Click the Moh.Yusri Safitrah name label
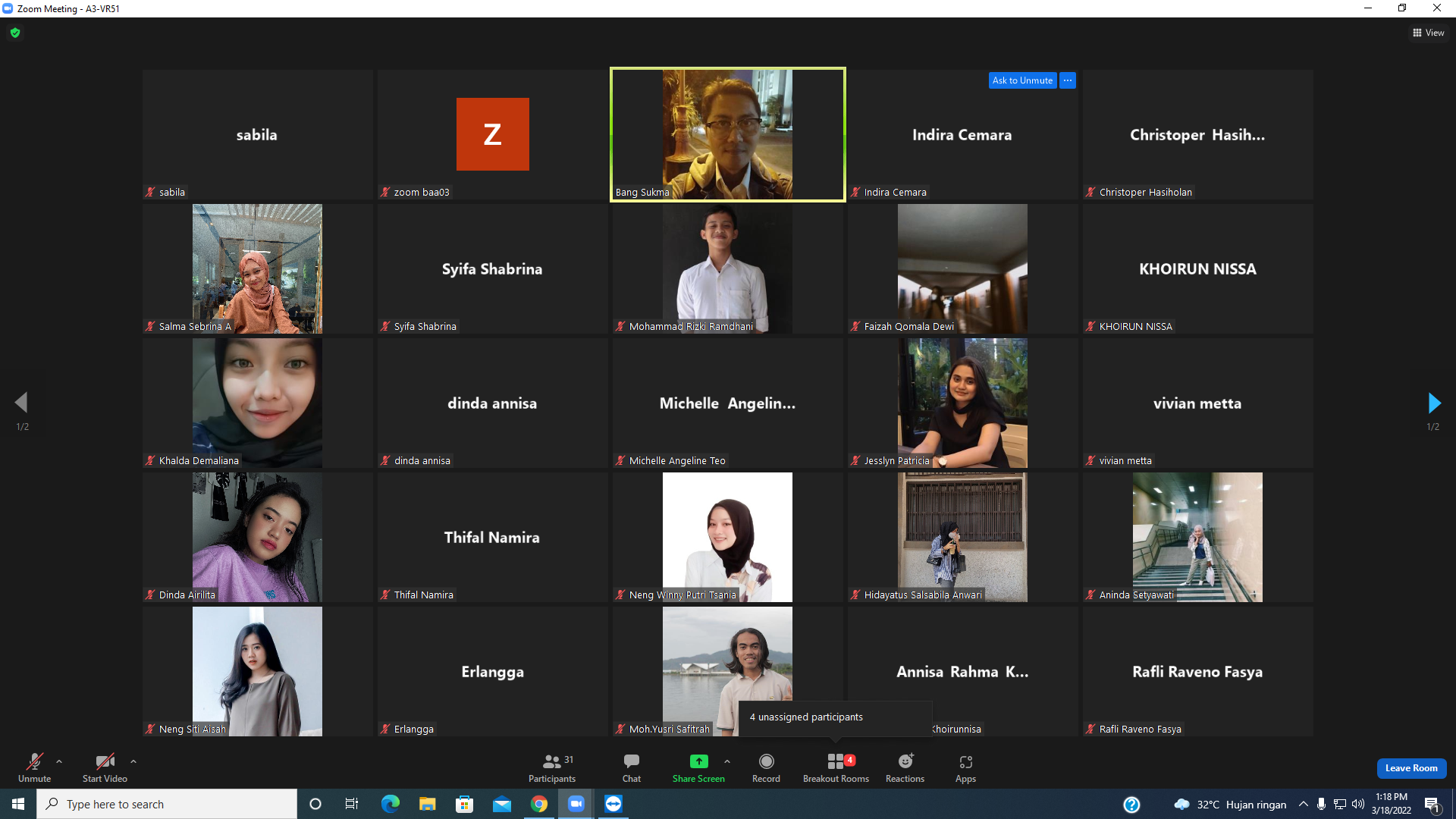This screenshot has height=819, width=1456. tap(670, 730)
